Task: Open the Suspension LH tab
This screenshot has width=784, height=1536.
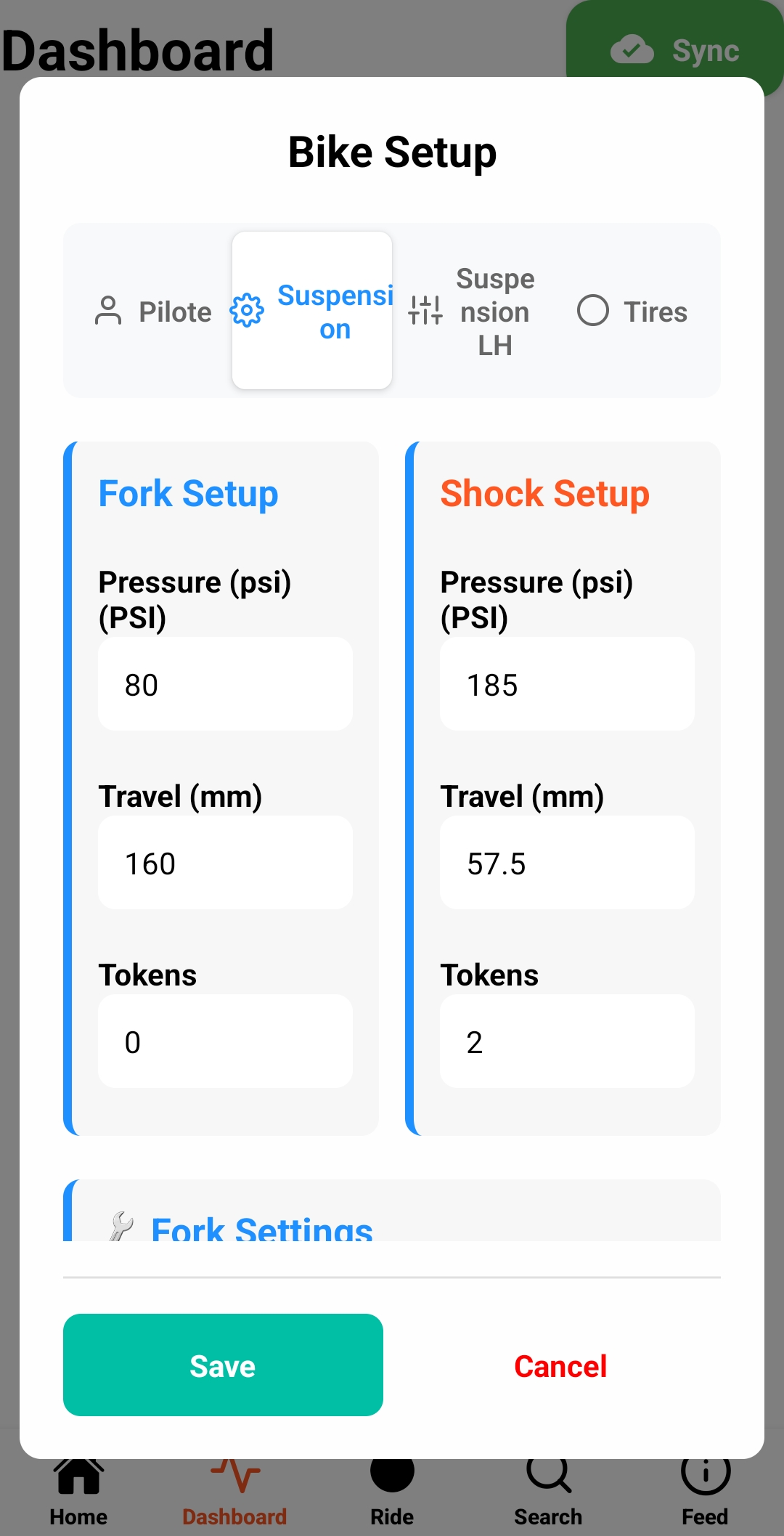Action: pos(473,312)
